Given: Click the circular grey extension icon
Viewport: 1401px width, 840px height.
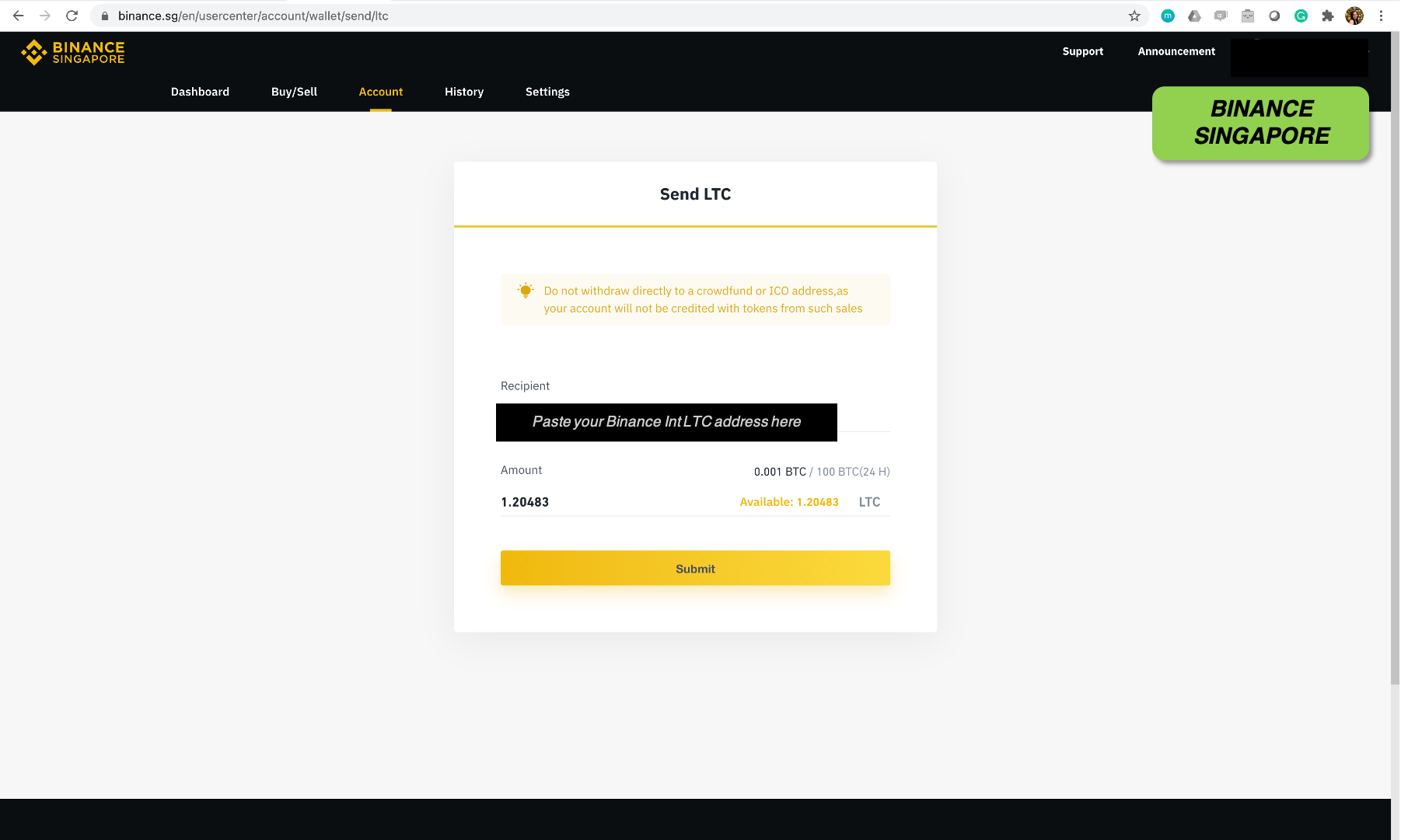Looking at the screenshot, I should (x=1274, y=16).
